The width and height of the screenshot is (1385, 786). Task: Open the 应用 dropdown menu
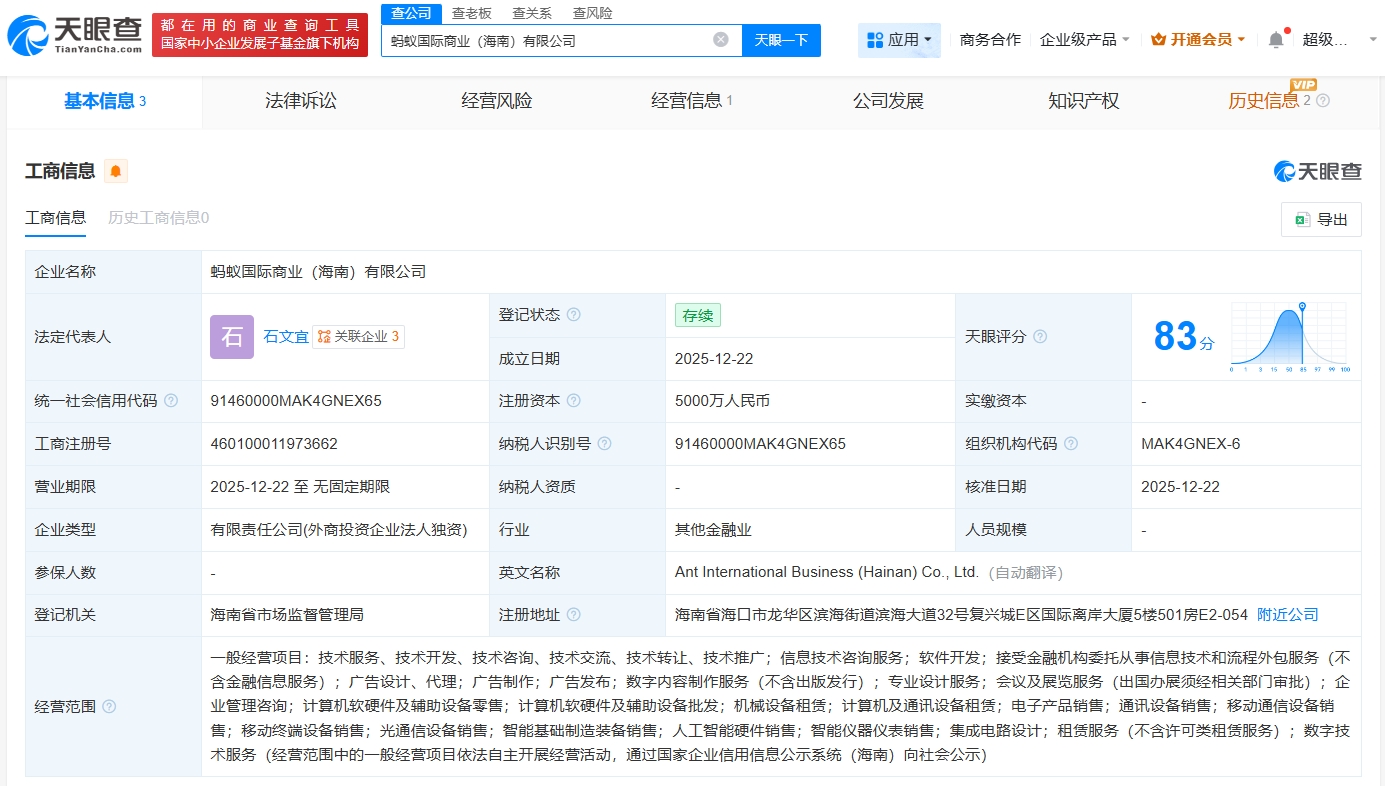pyautogui.click(x=899, y=40)
